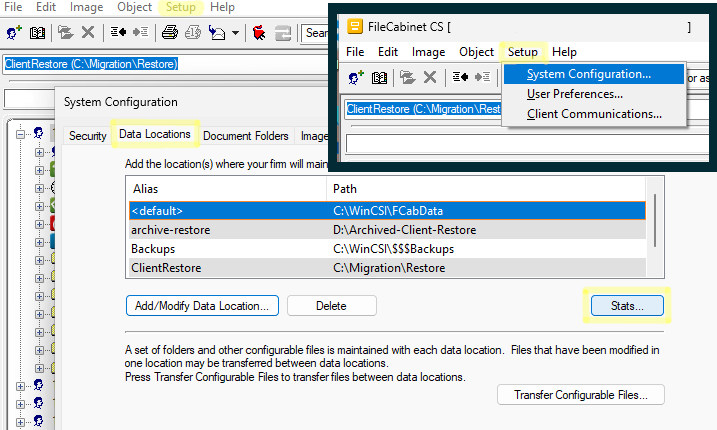Click the send envelope icon in the main toolbar
The width and height of the screenshot is (717, 430).
pyautogui.click(x=217, y=32)
